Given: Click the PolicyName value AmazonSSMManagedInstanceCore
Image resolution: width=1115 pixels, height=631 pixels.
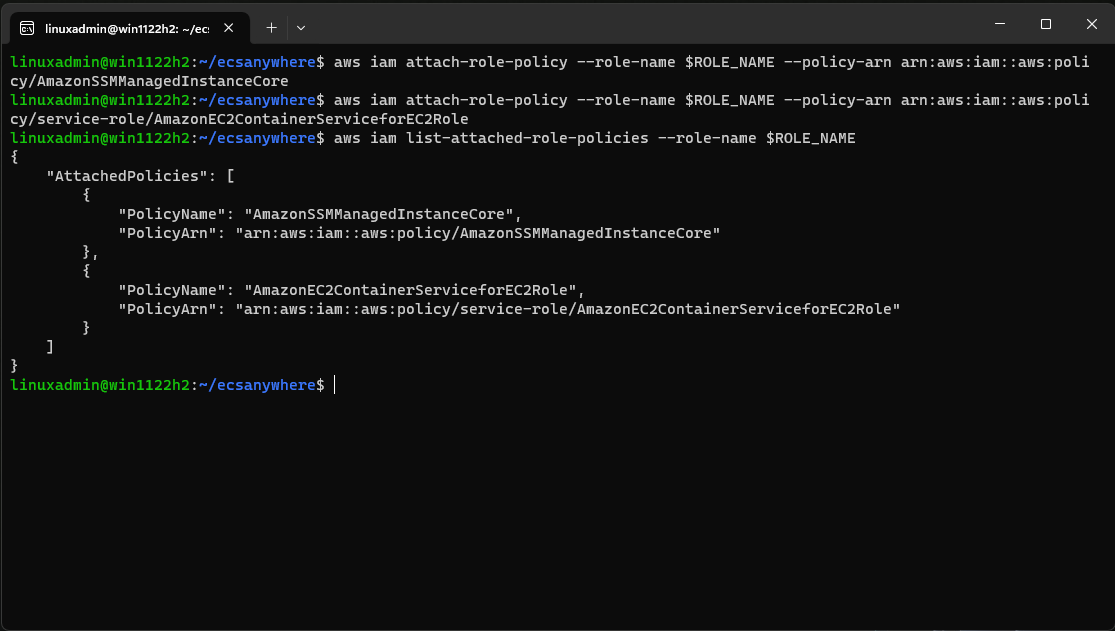Looking at the screenshot, I should click(382, 214).
